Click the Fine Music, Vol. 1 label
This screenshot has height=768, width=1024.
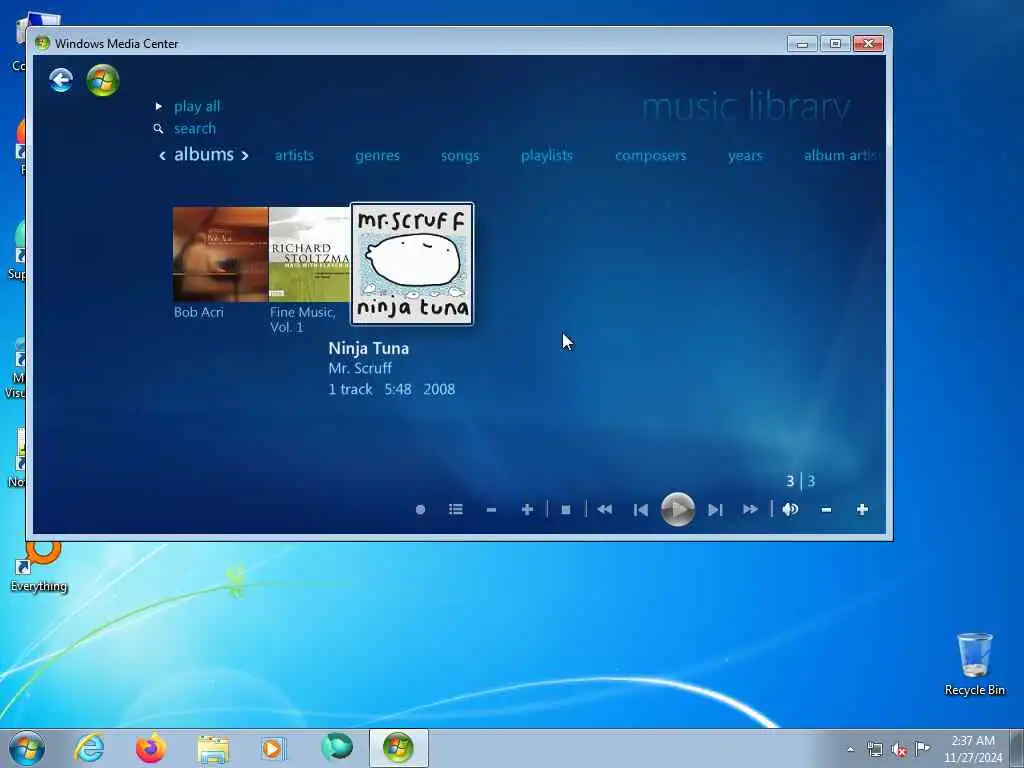pyautogui.click(x=302, y=319)
